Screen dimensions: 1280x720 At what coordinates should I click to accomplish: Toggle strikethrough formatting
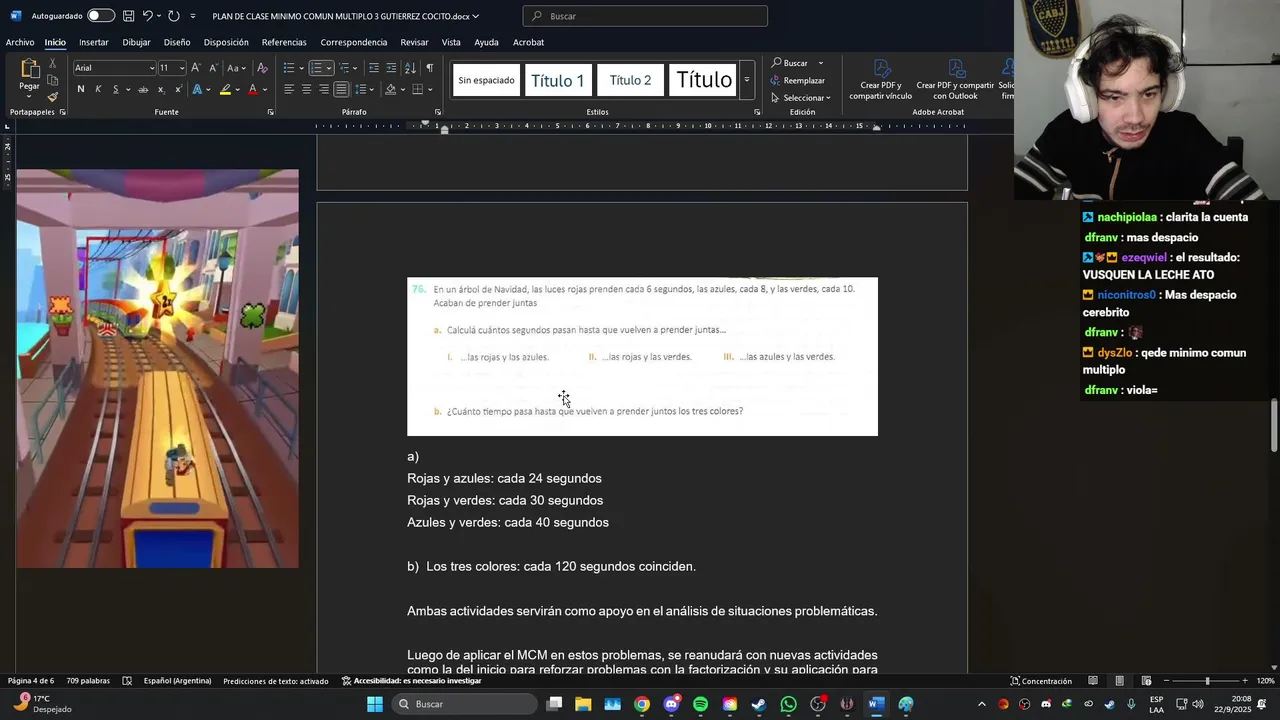click(143, 89)
